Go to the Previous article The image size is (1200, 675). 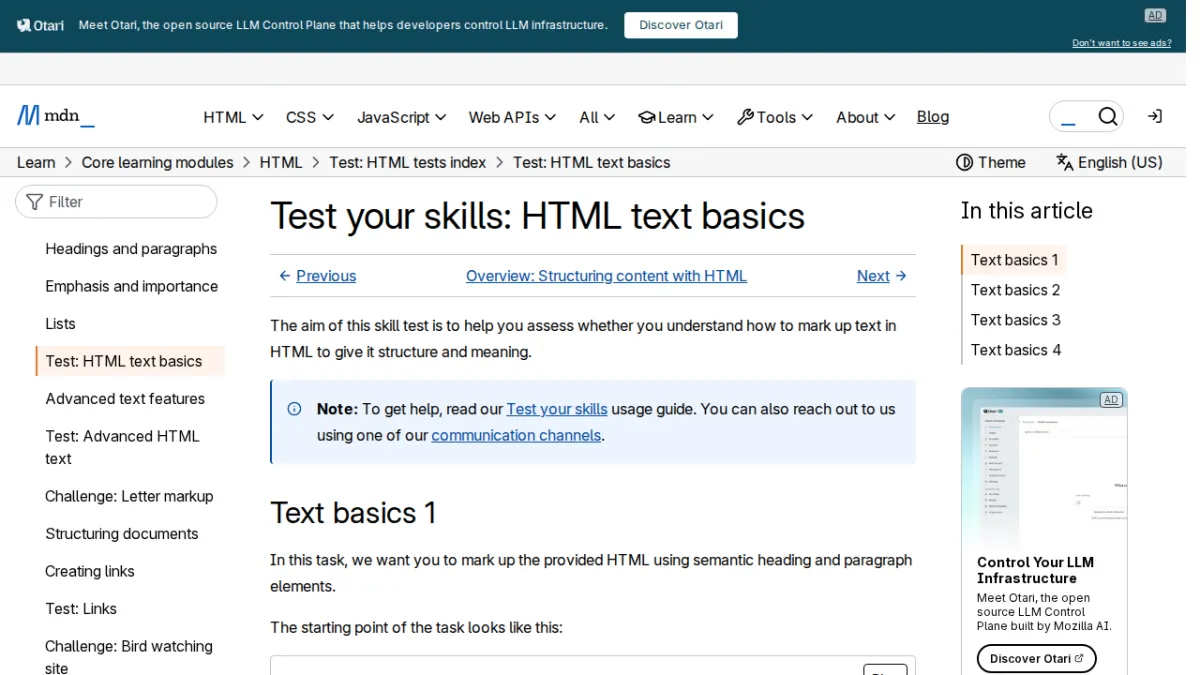(317, 276)
